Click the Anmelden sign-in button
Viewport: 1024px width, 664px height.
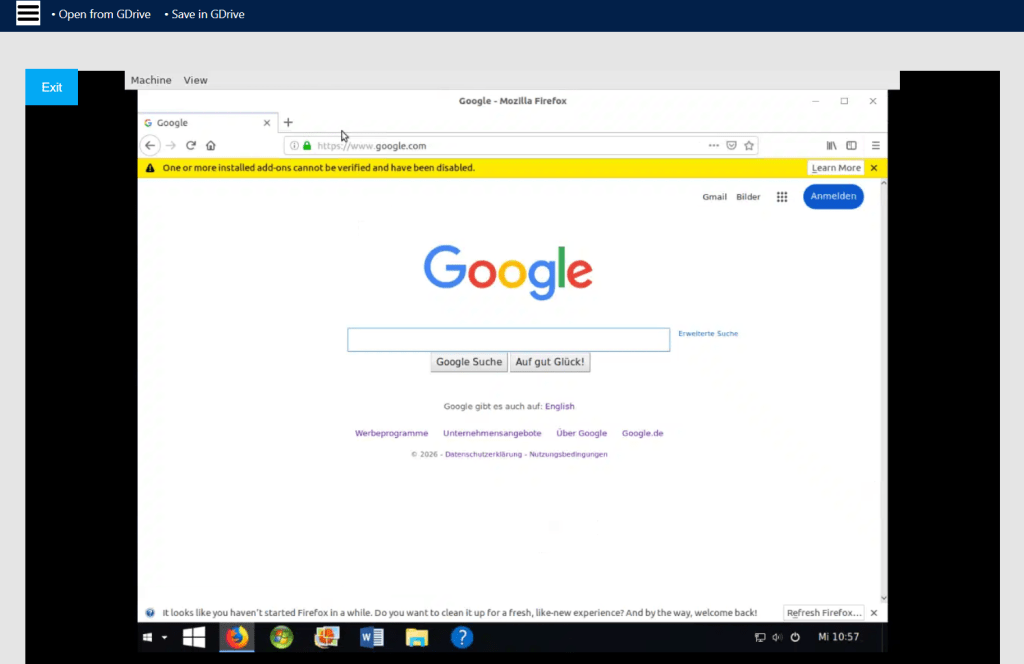click(833, 197)
